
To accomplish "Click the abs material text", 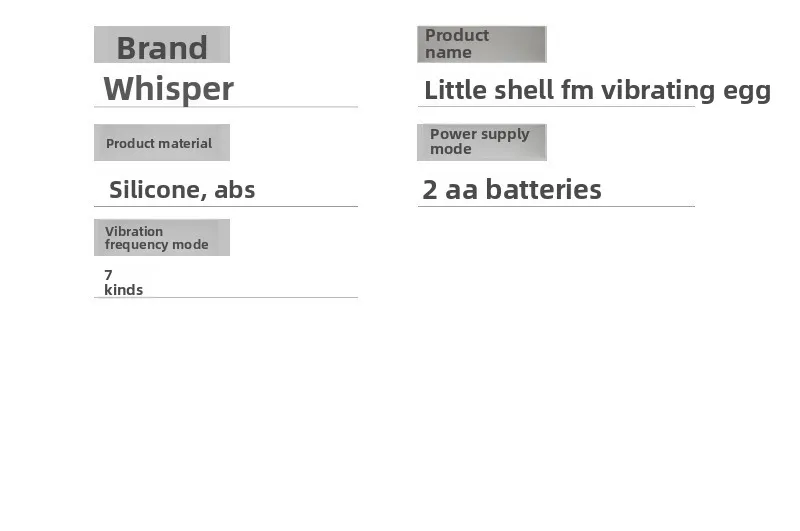I will point(235,190).
